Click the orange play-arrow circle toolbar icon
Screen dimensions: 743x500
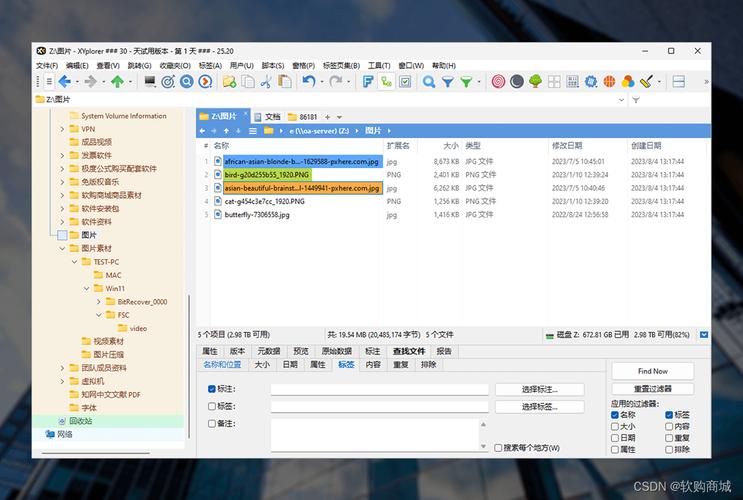click(205, 82)
